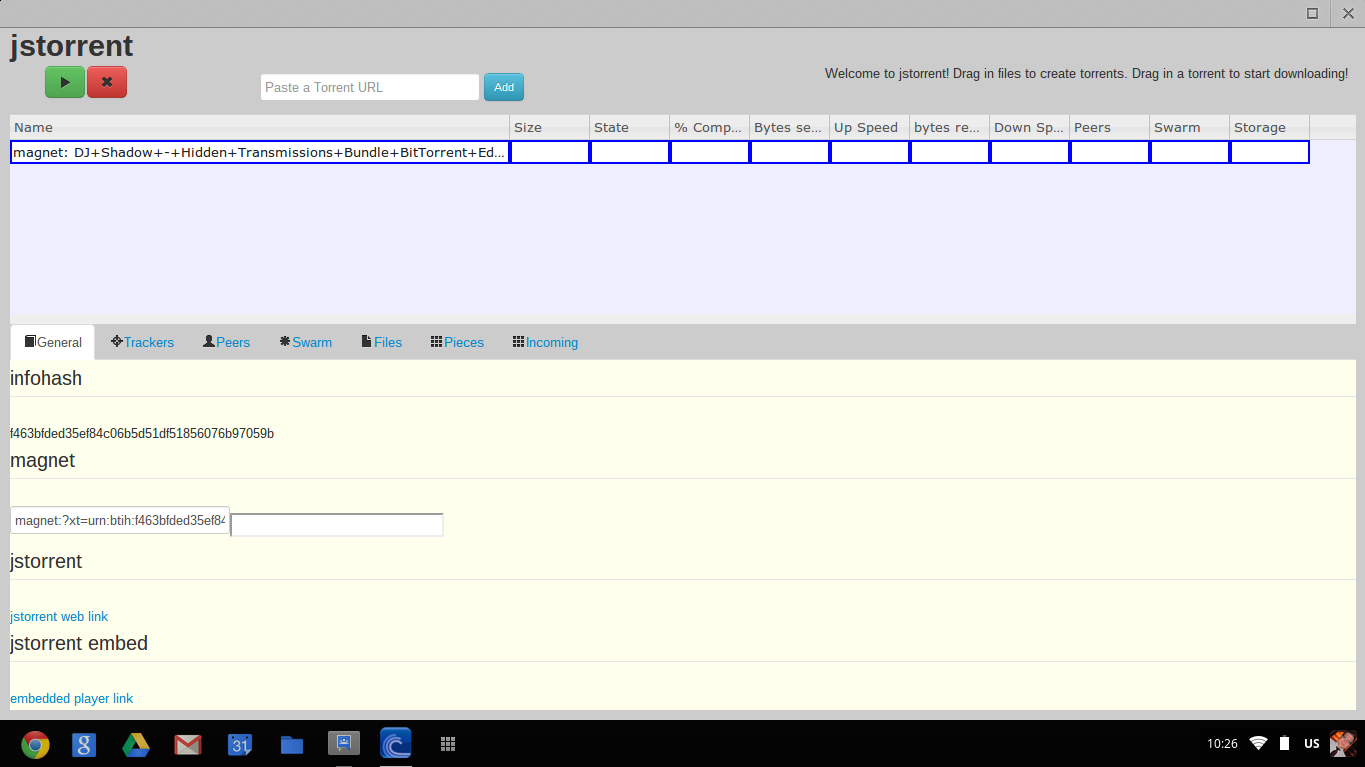Open the Peers tab in the details panel

click(226, 342)
